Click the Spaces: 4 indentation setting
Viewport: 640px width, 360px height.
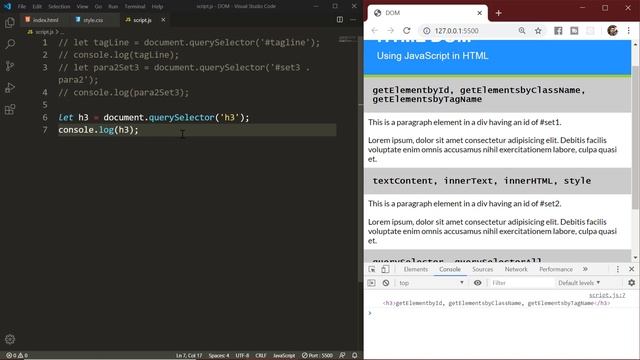pyautogui.click(x=219, y=356)
